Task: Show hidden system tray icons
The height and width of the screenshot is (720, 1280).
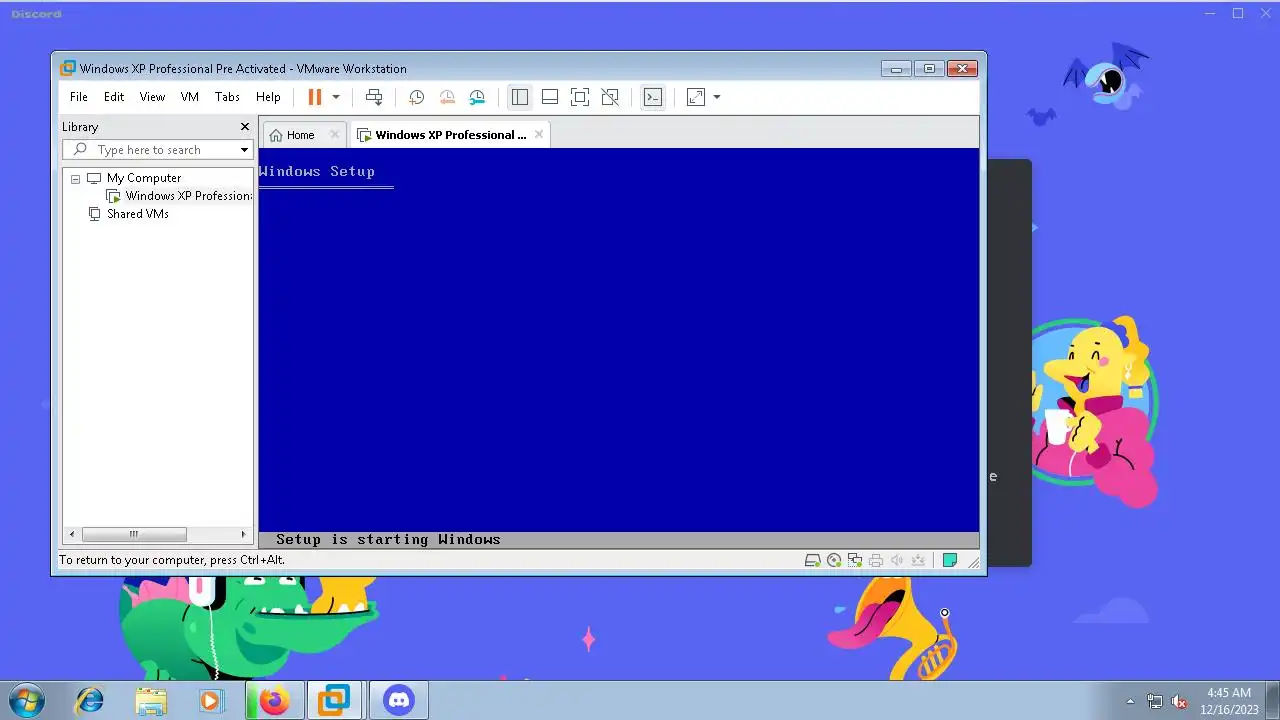Action: 1131,701
